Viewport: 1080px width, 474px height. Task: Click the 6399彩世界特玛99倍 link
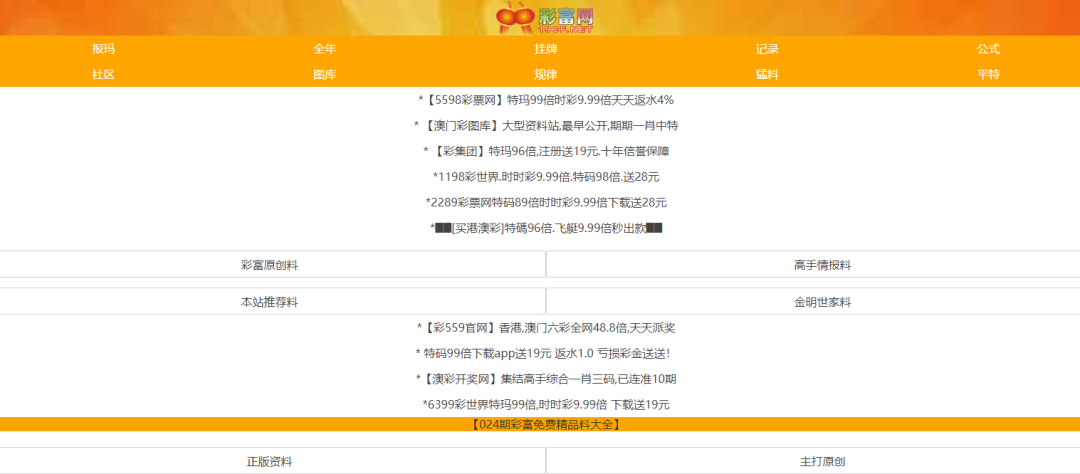[x=546, y=404]
